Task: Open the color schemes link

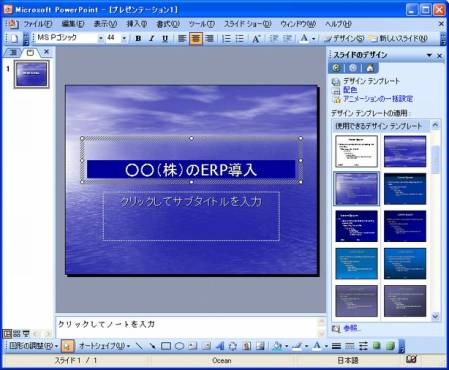Action: [x=350, y=90]
